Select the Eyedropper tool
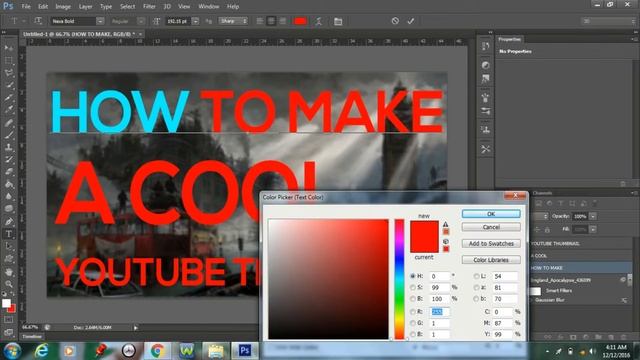The height and width of the screenshot is (360, 640). (9, 109)
